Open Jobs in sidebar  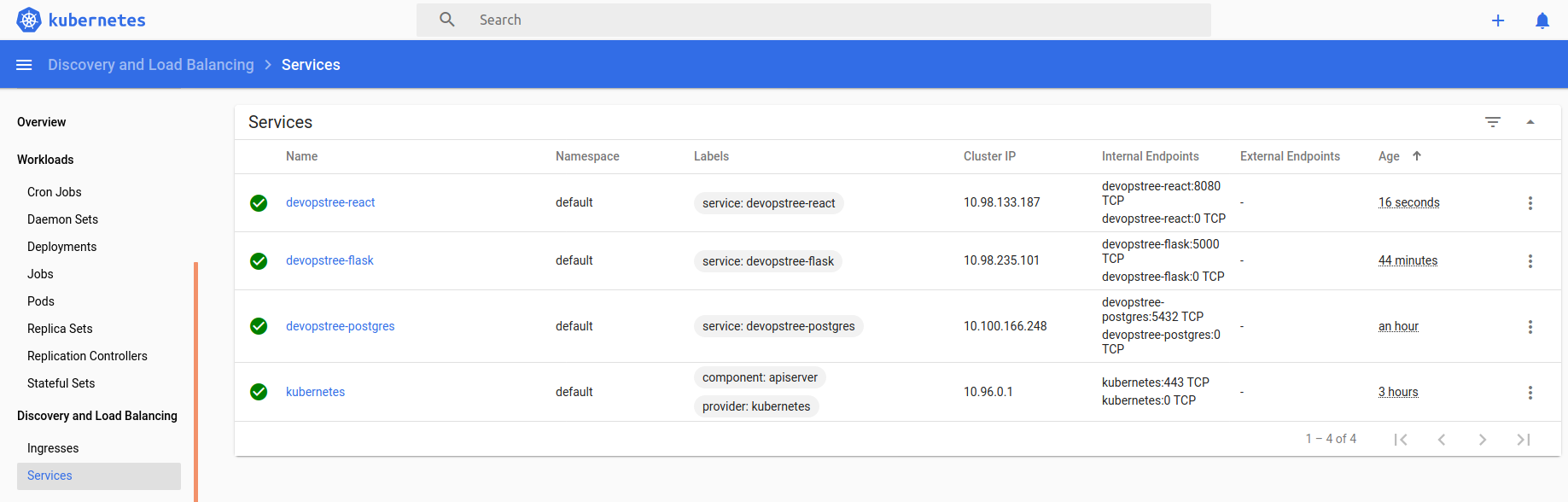tap(40, 274)
